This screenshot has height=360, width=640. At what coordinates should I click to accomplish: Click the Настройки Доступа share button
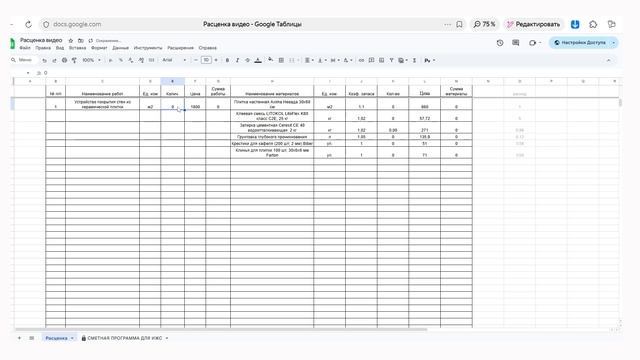click(579, 42)
